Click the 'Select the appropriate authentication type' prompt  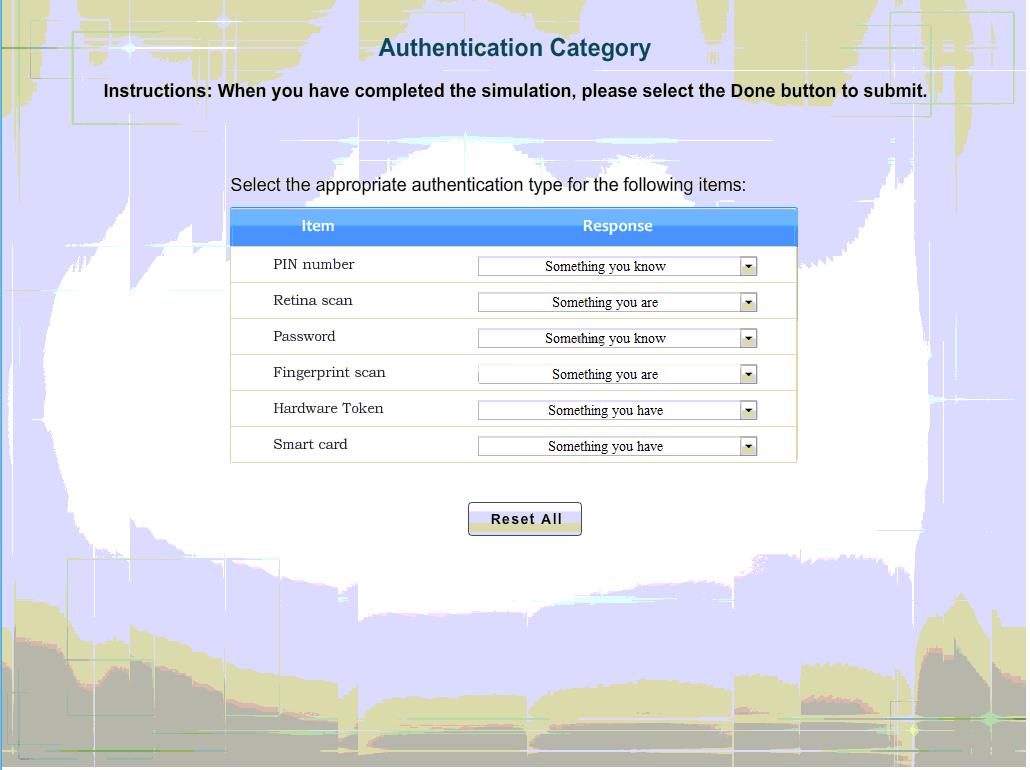click(x=488, y=185)
